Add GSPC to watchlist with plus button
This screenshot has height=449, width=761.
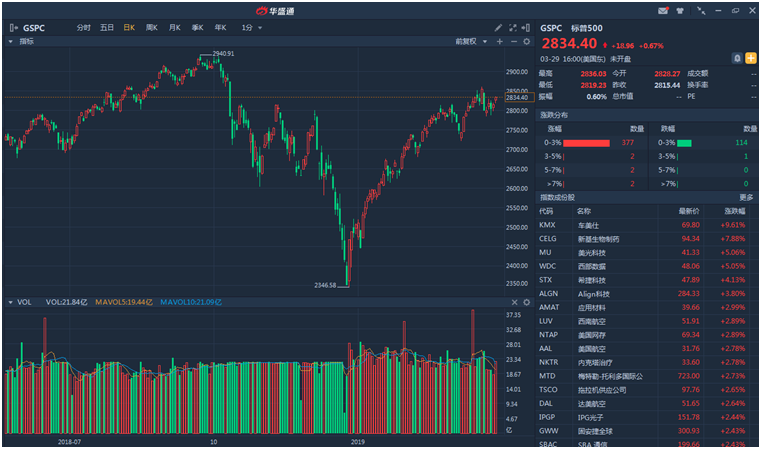(x=751, y=58)
